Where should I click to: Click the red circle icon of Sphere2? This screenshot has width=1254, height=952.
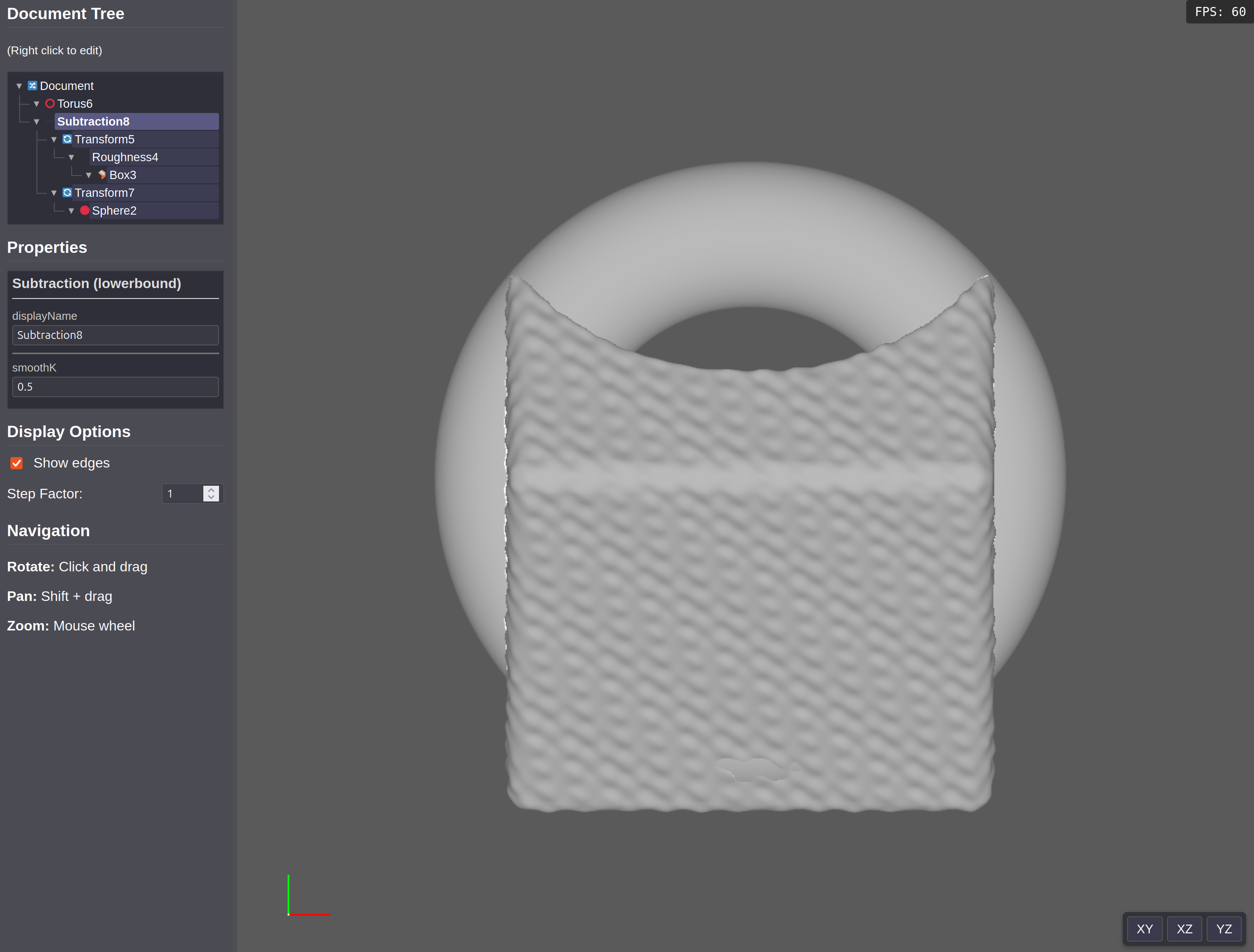tap(84, 210)
